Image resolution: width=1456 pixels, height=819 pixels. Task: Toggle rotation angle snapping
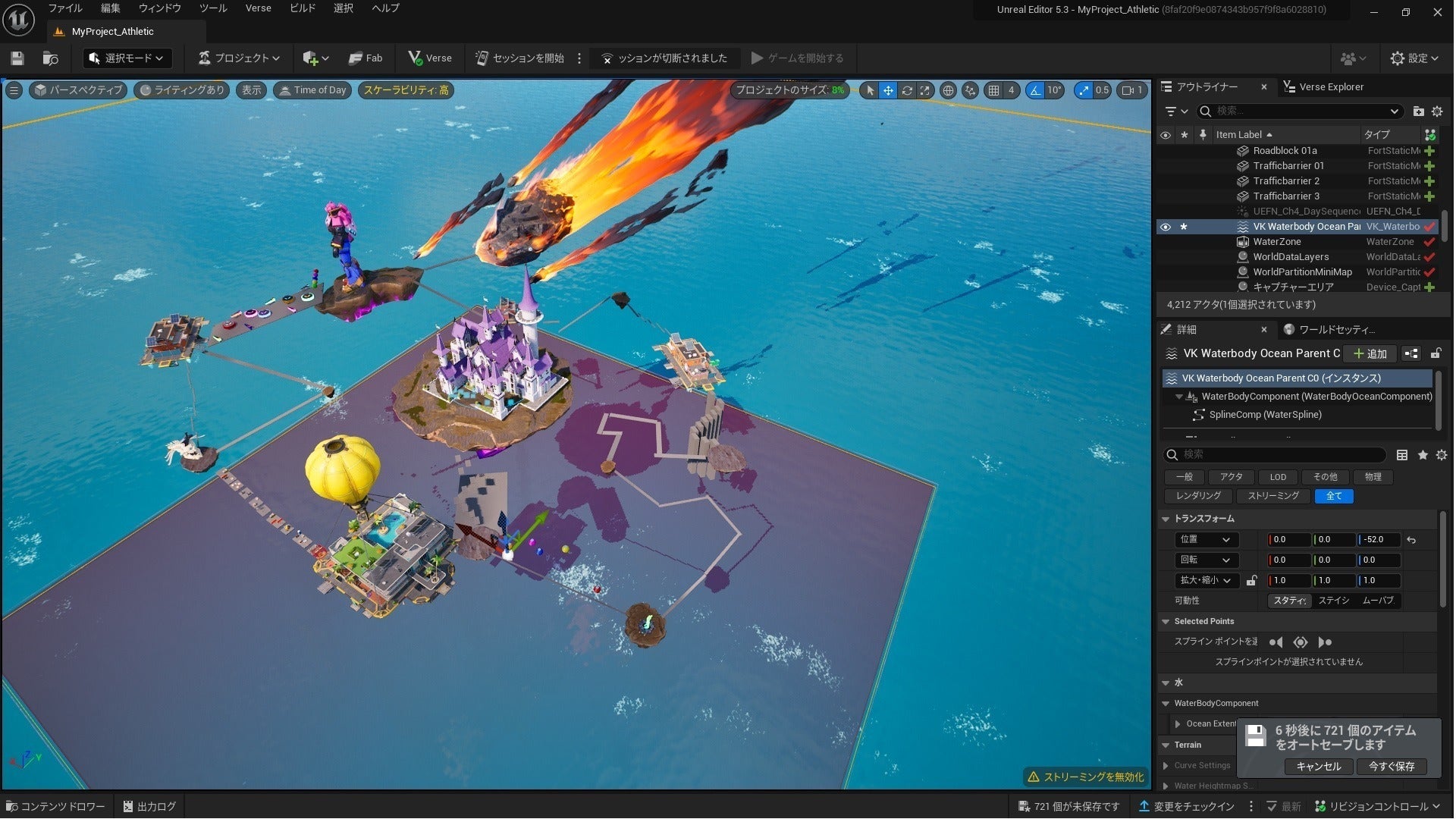coord(1035,90)
